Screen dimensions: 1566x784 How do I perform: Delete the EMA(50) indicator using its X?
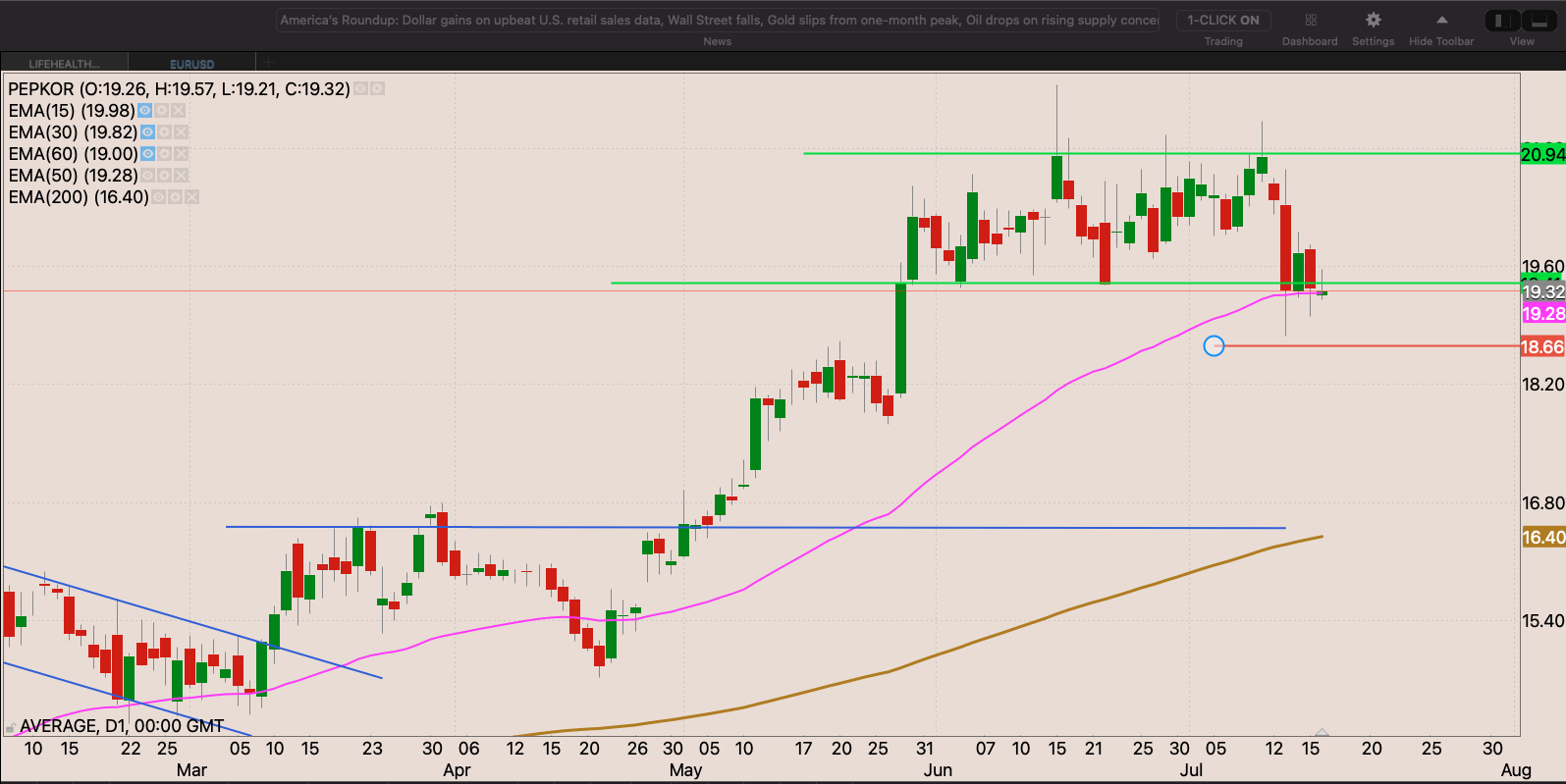pyautogui.click(x=182, y=176)
